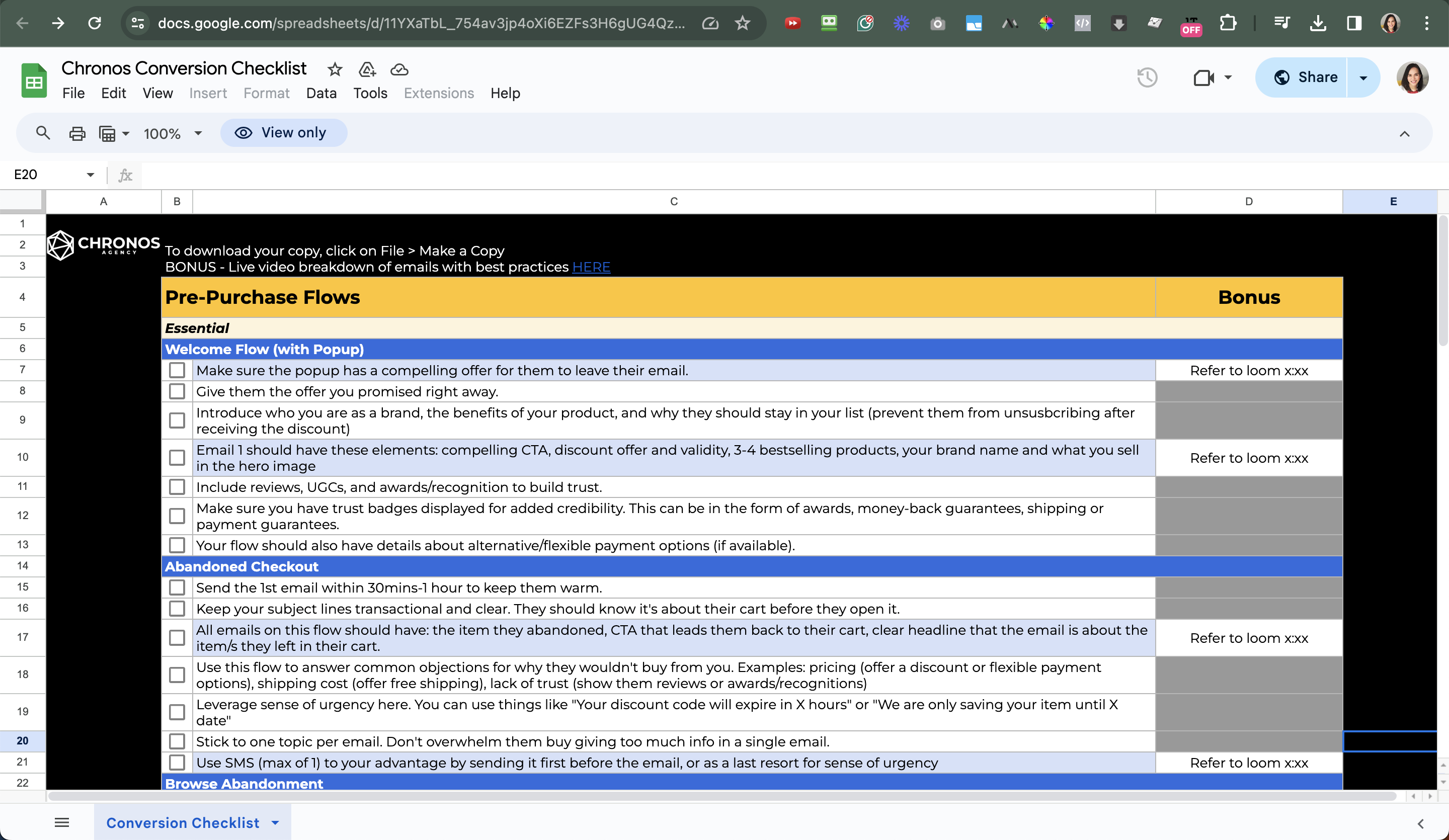1449x840 pixels.
Task: Click the horizontal scrollbar
Action: (x=721, y=796)
